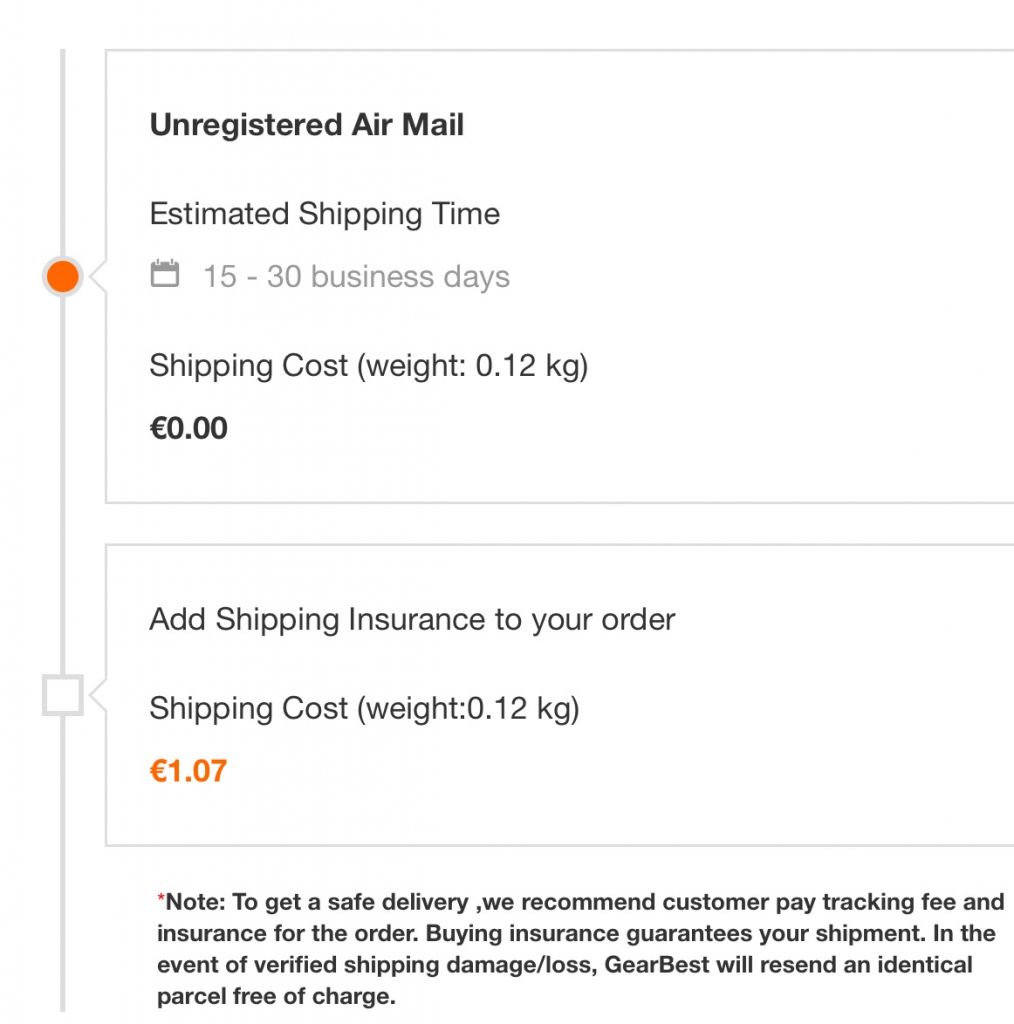Click the vertical line between radio and checkbox
Screen dimensions: 1014x1024
[x=63, y=485]
